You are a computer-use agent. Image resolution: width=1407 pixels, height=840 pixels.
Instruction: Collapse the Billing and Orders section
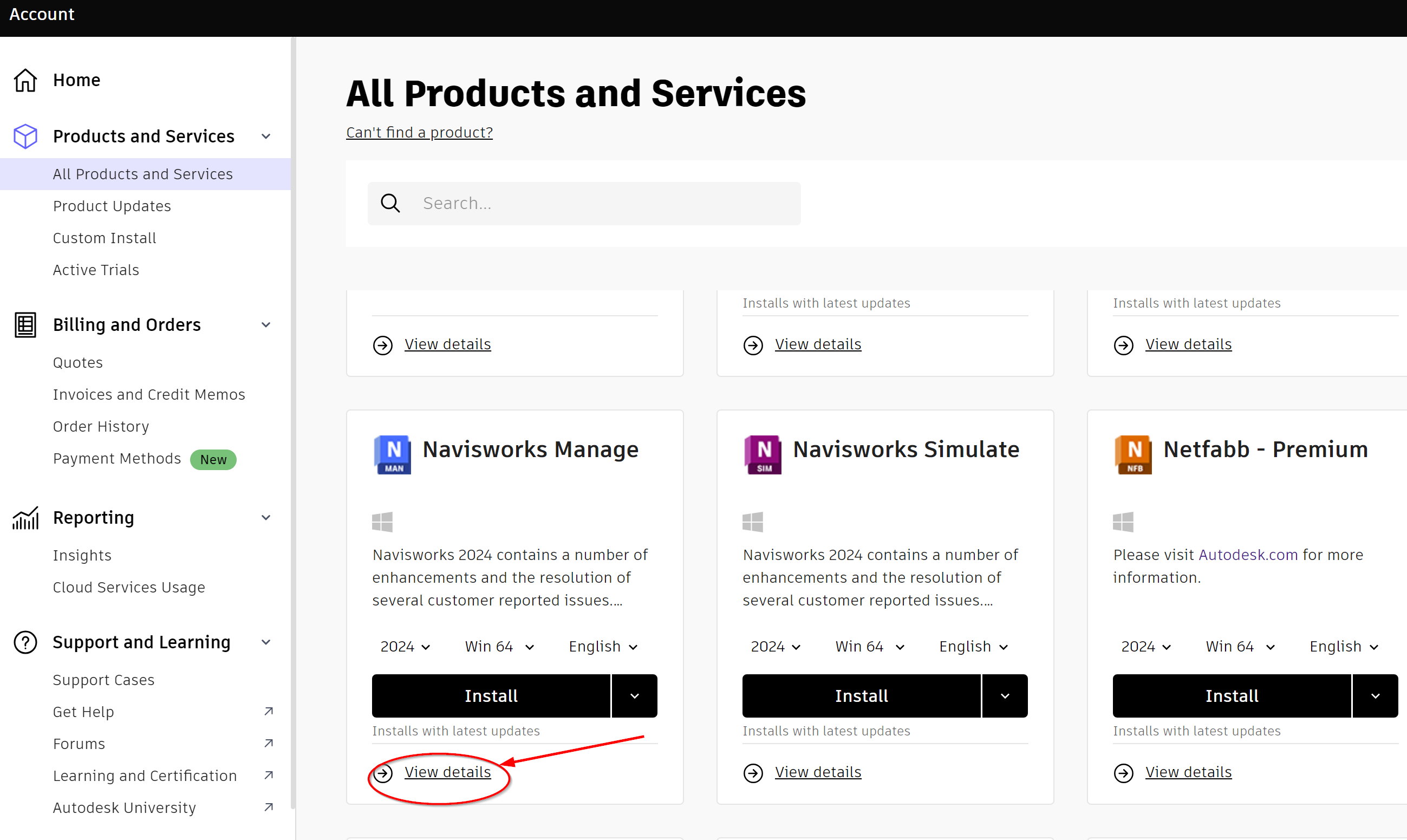[x=266, y=325]
